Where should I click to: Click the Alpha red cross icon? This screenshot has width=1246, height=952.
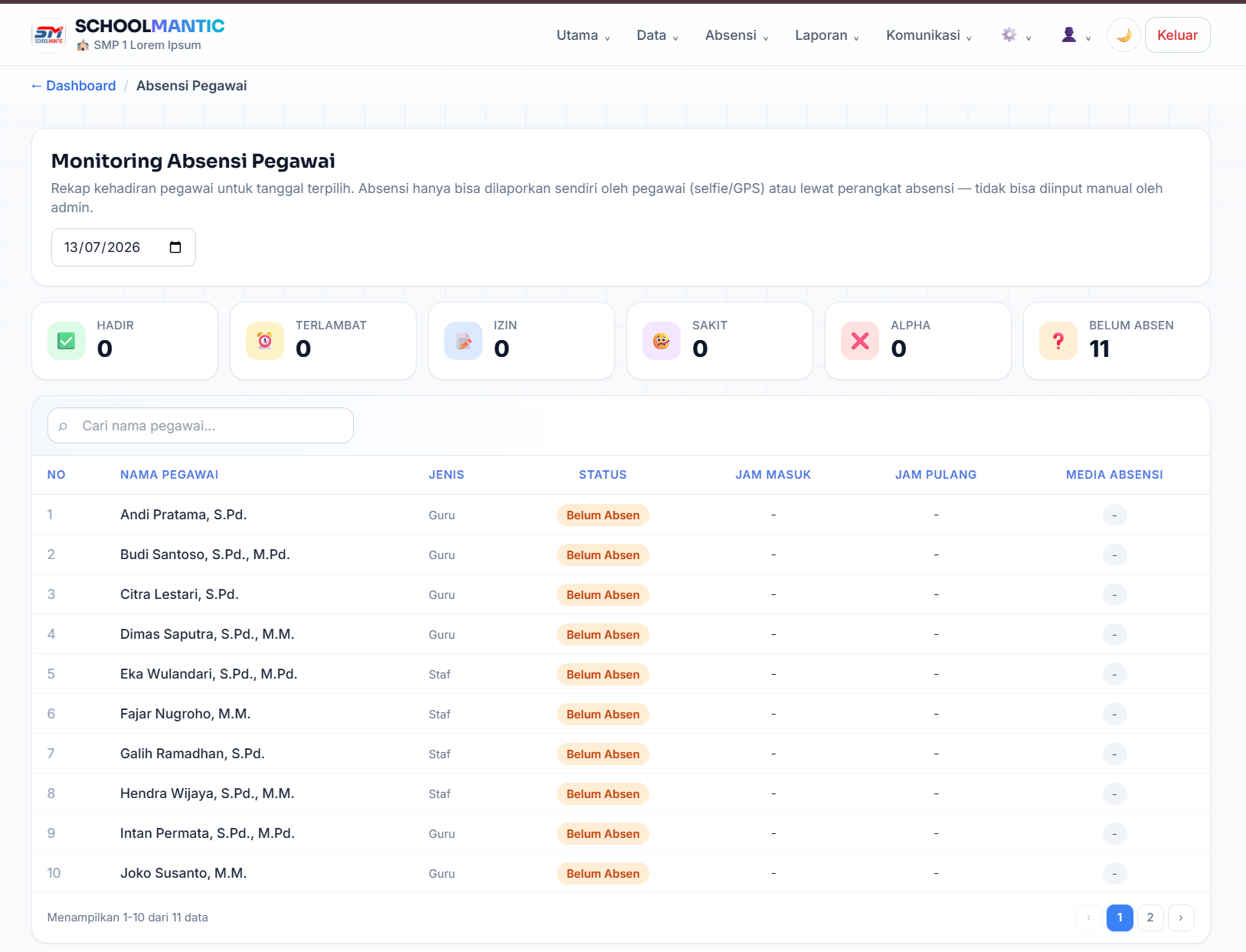pyautogui.click(x=860, y=341)
